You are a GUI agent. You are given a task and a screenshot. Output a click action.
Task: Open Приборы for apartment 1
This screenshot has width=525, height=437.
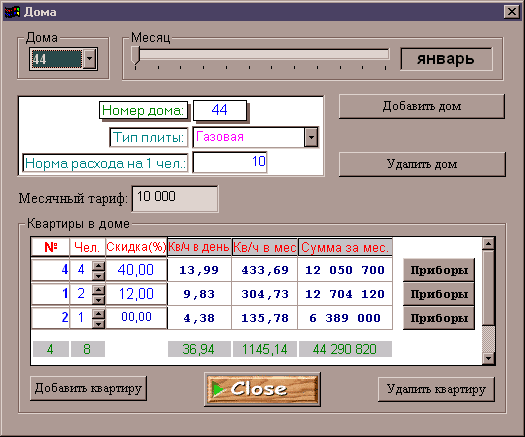(x=439, y=294)
